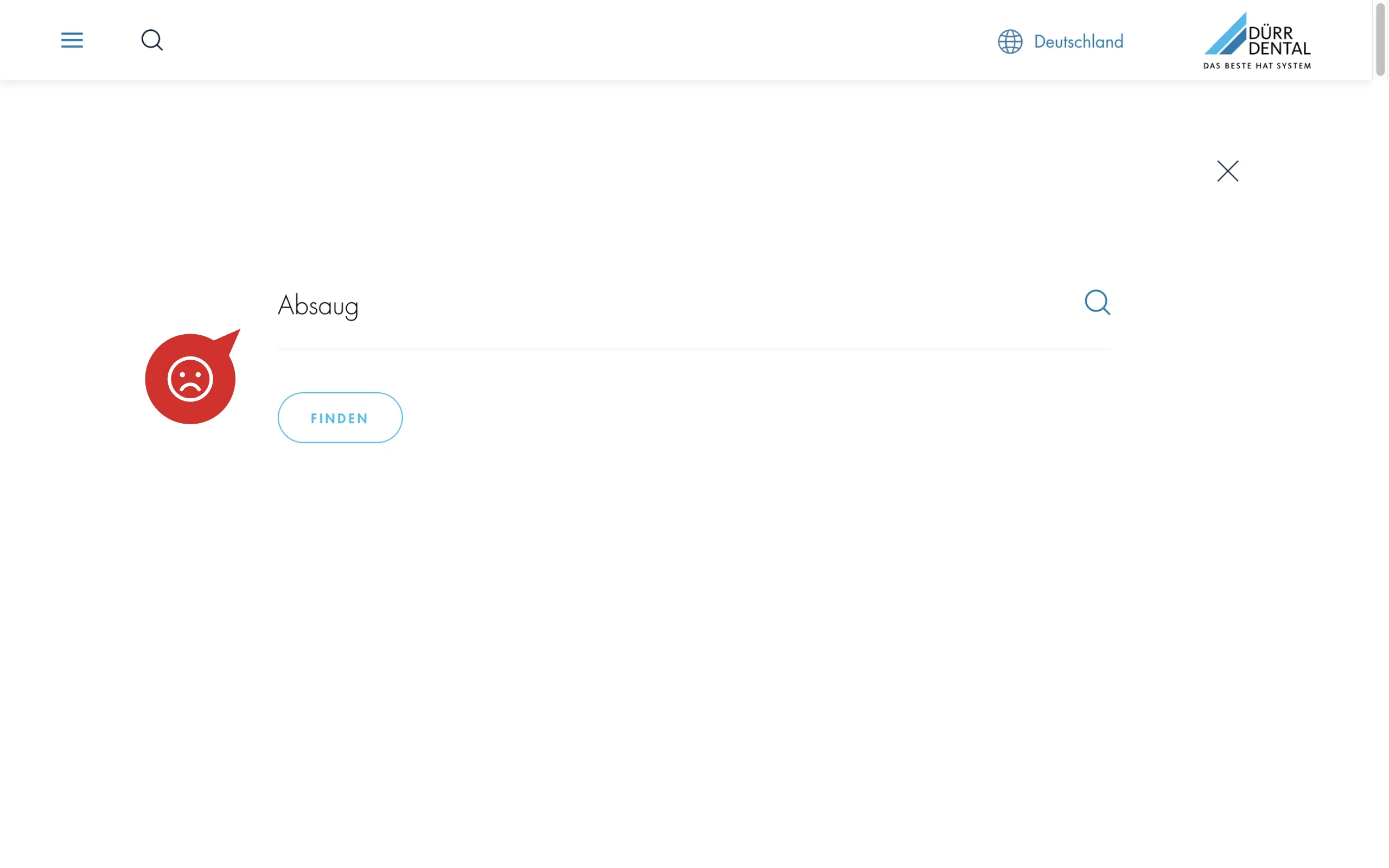Viewport: 1389px width, 868px height.
Task: Click the page vertical scrollbar
Action: click(1380, 39)
